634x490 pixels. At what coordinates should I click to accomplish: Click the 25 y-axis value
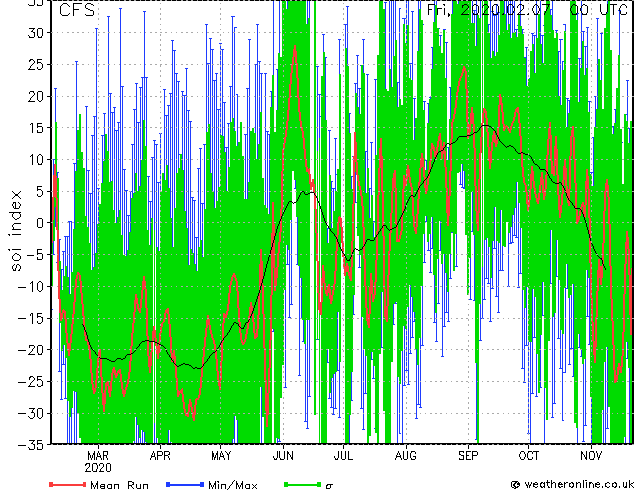(x=37, y=64)
